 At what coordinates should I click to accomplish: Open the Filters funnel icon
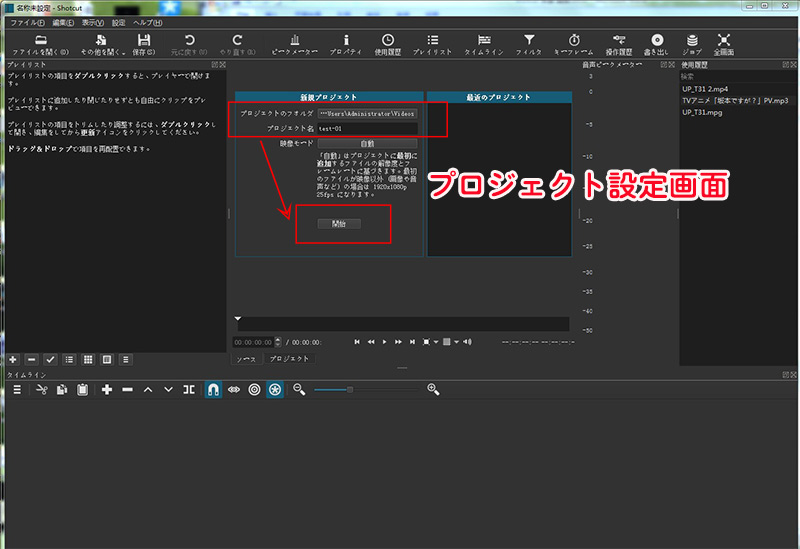point(529,45)
